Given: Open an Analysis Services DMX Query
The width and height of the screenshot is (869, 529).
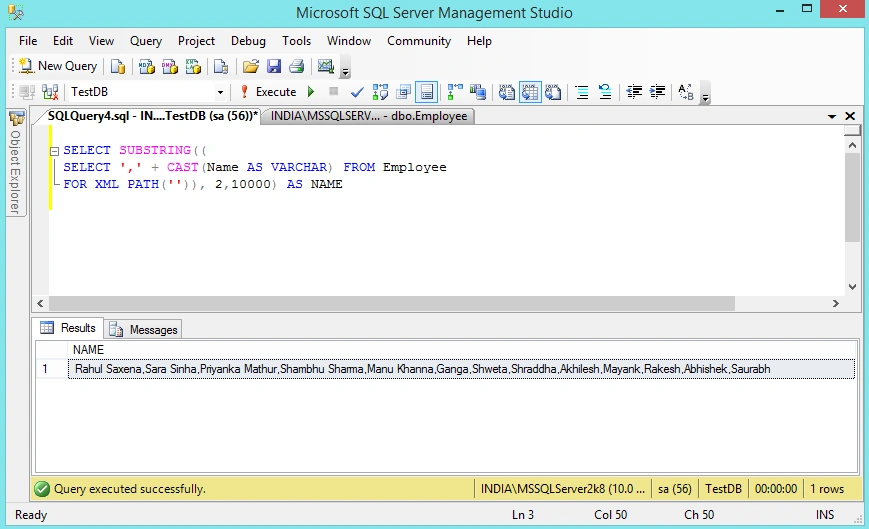Looking at the screenshot, I should tap(170, 66).
